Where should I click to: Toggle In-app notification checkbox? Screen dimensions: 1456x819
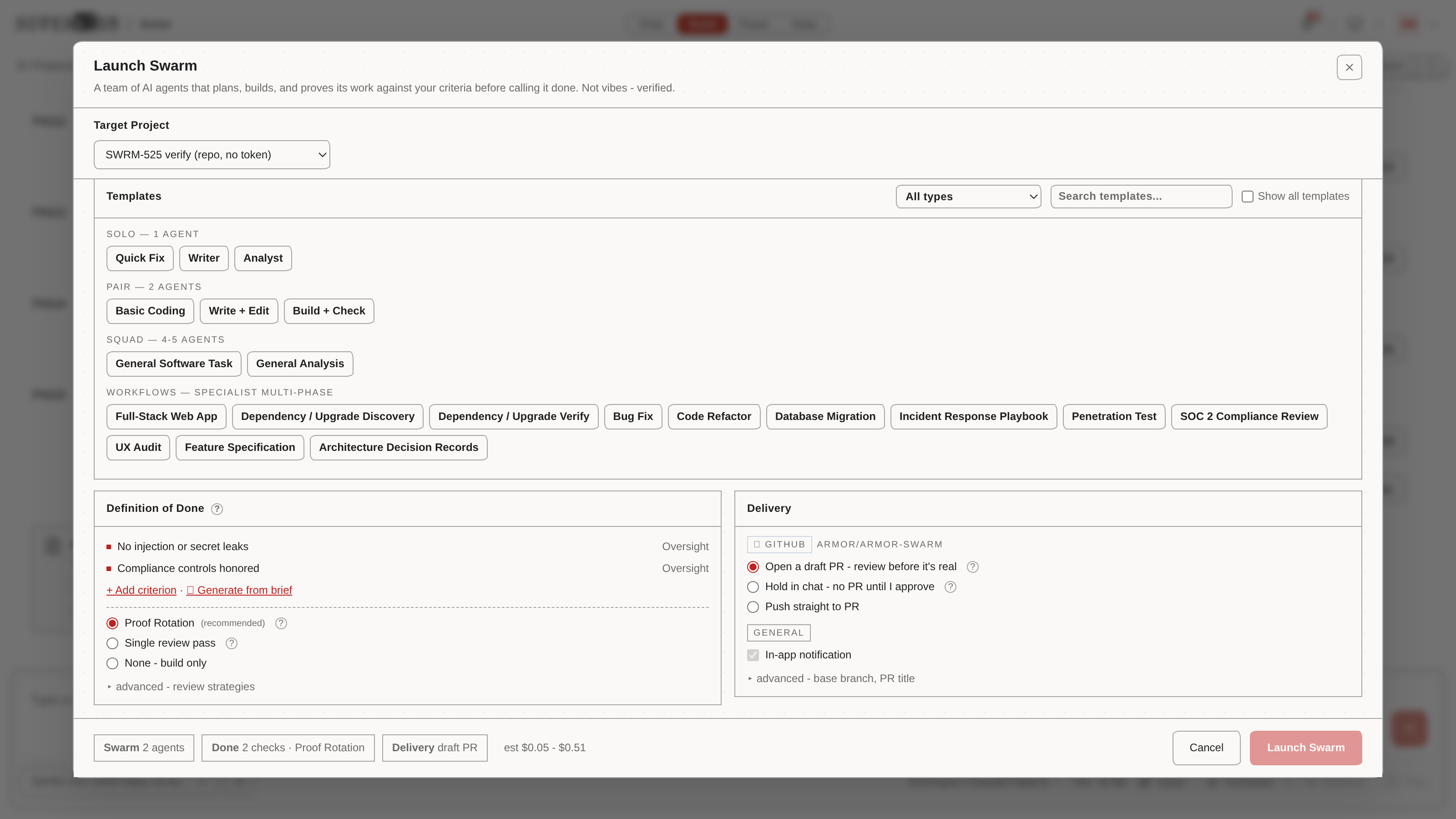coord(753,655)
